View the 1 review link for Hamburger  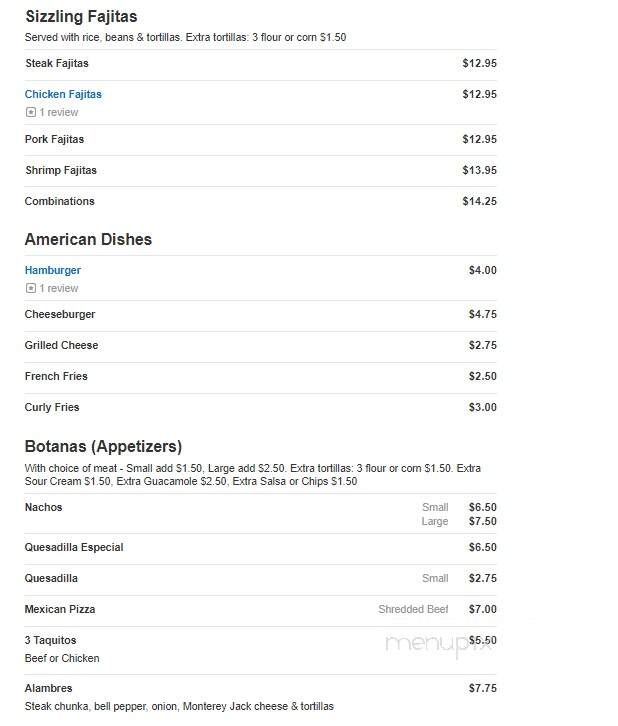59,288
